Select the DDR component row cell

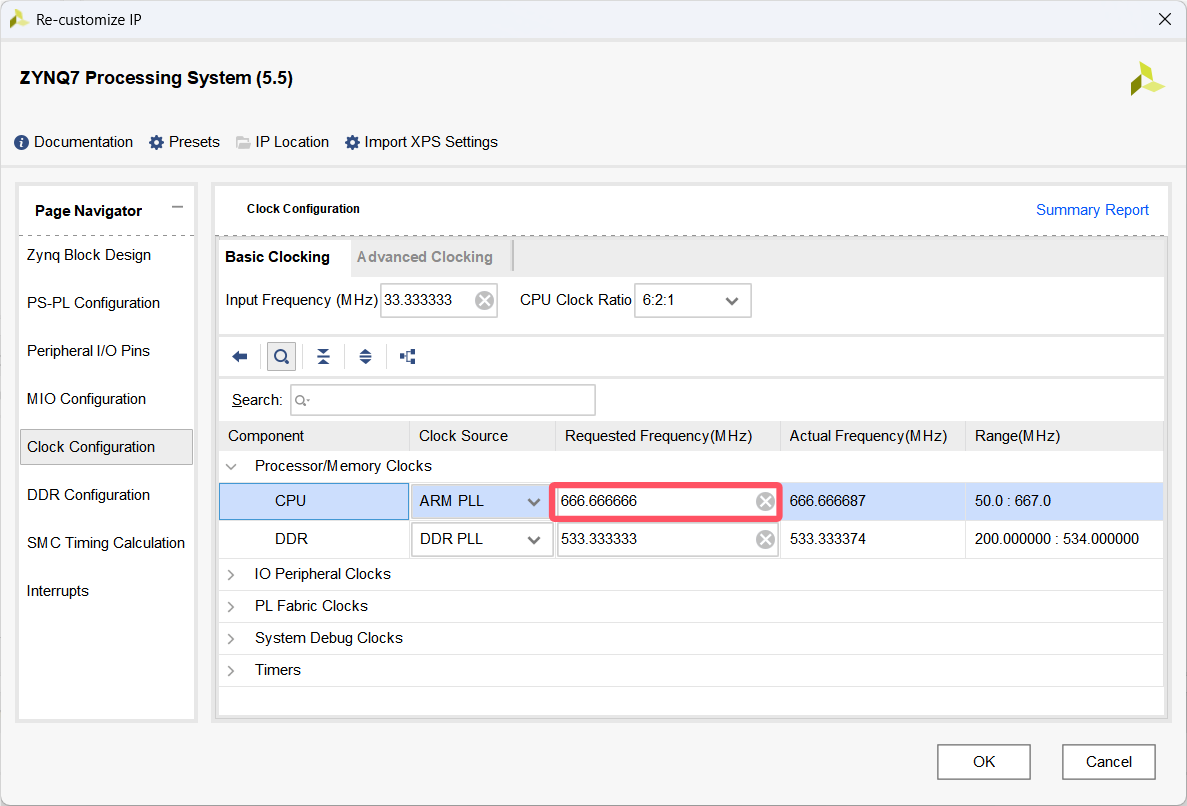pyautogui.click(x=314, y=539)
